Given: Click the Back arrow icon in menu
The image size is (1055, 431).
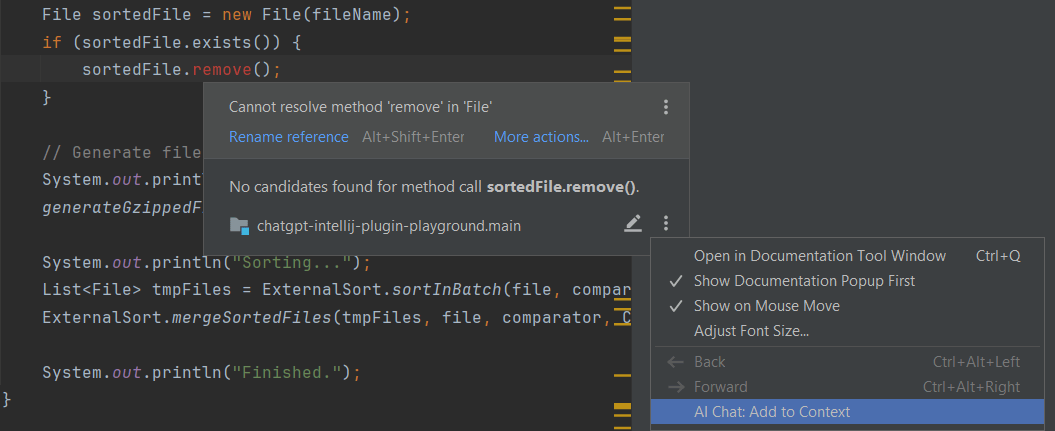Looking at the screenshot, I should click(675, 362).
